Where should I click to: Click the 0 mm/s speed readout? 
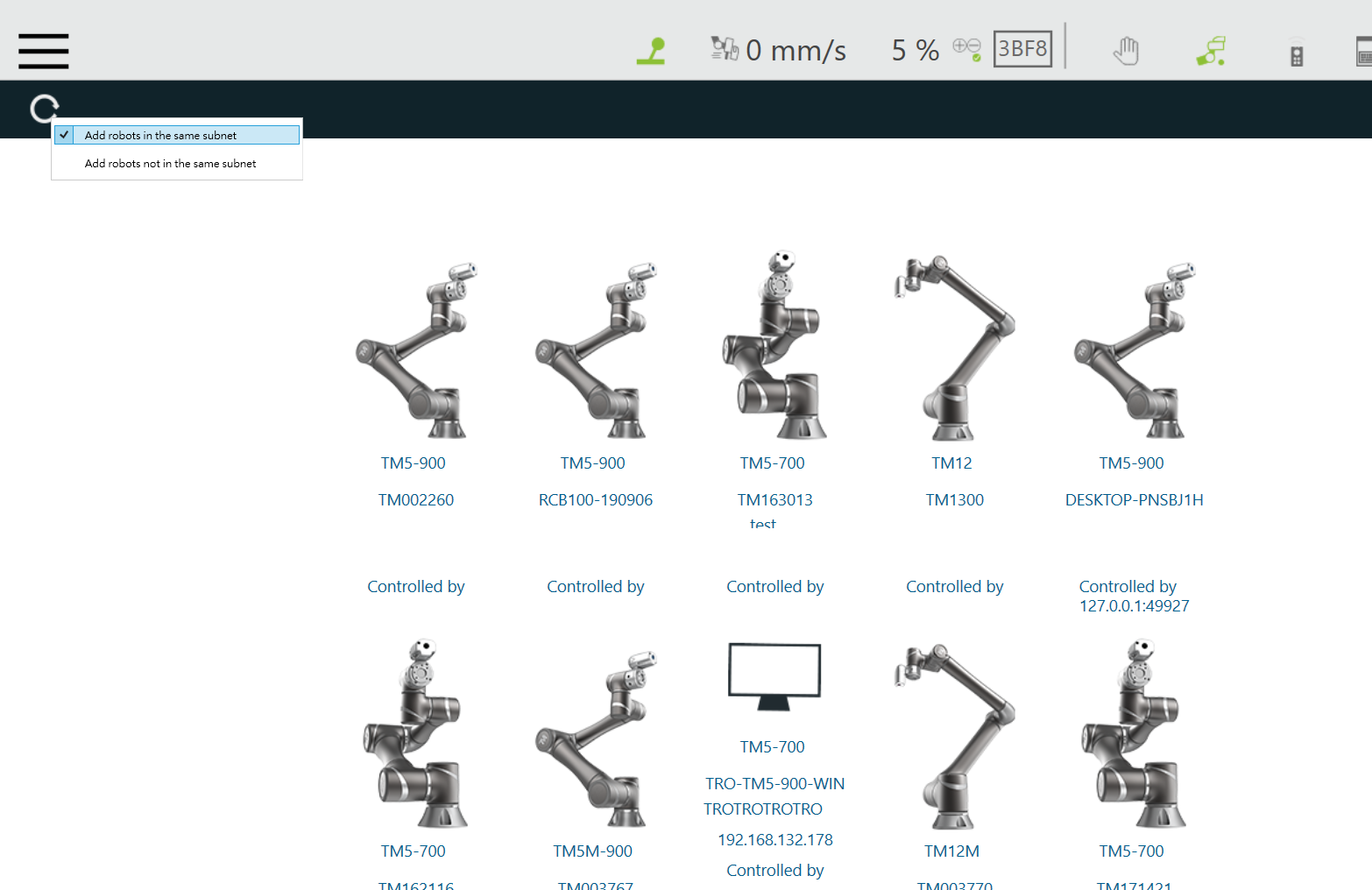[x=796, y=51]
